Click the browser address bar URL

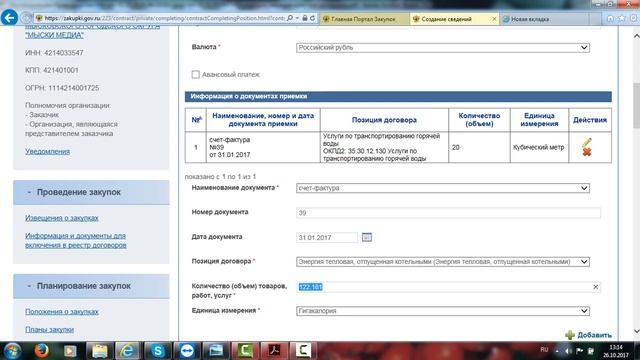[x=163, y=18]
